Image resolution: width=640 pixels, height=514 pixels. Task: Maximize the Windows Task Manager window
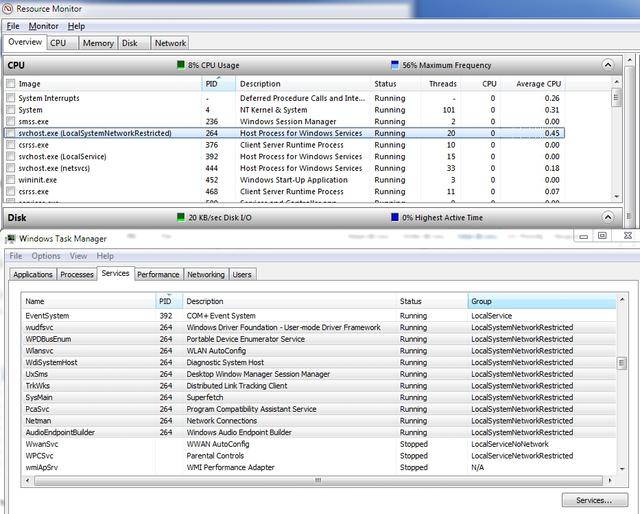point(602,236)
